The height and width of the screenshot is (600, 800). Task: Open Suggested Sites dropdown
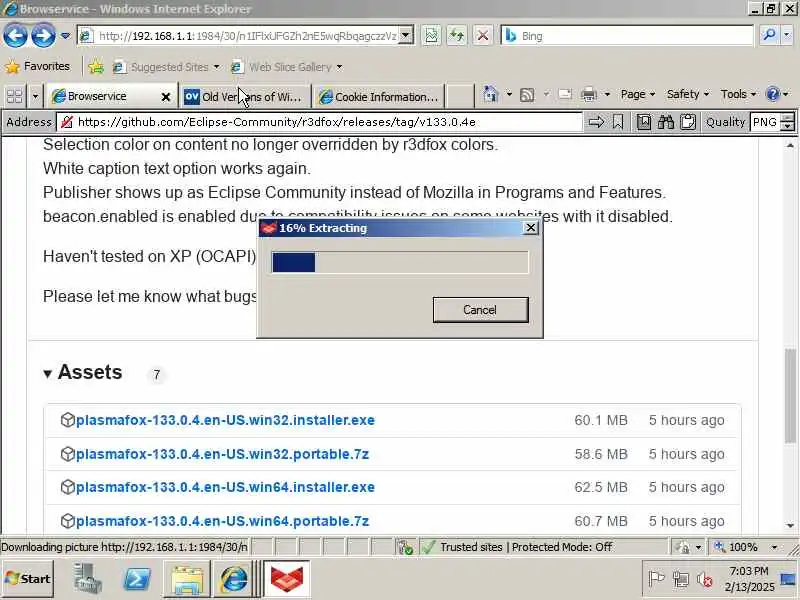point(166,67)
